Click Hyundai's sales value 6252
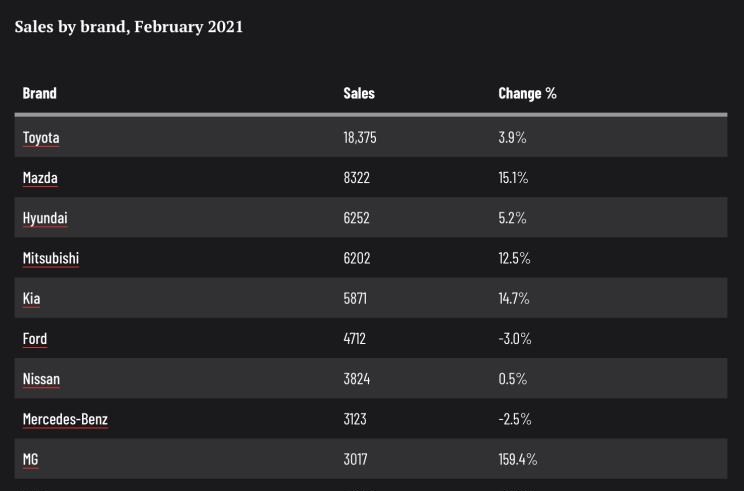Image resolution: width=744 pixels, height=491 pixels. 356,218
